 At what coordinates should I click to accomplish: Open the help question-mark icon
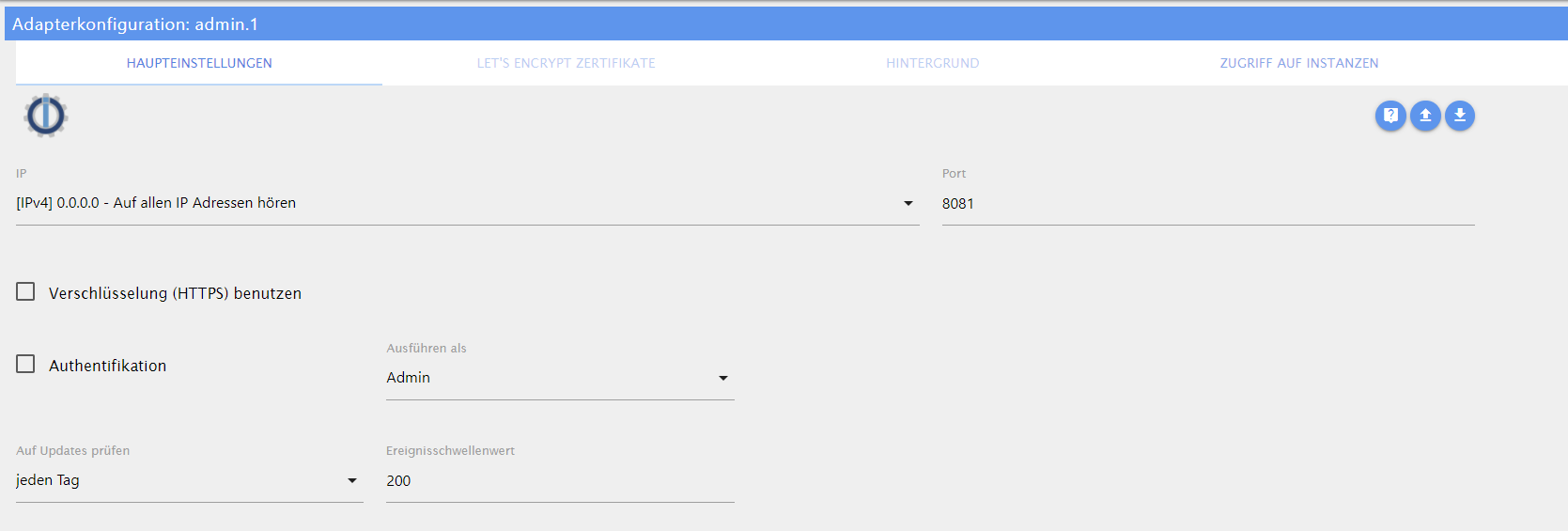[1390, 116]
